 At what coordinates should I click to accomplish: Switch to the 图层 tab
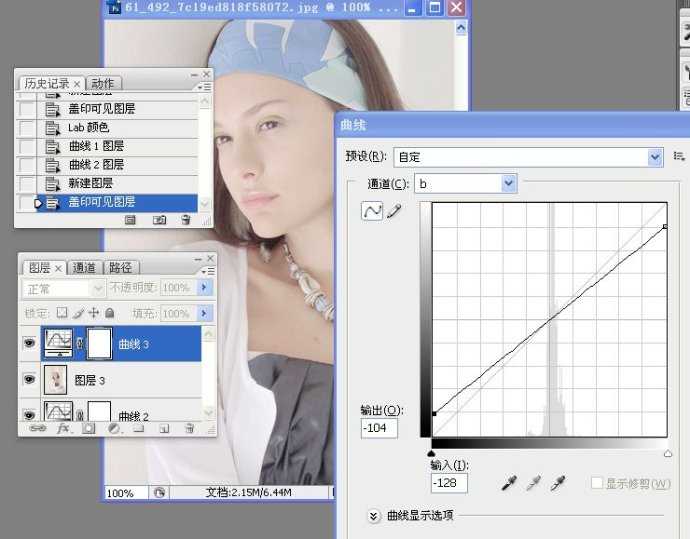point(40,268)
